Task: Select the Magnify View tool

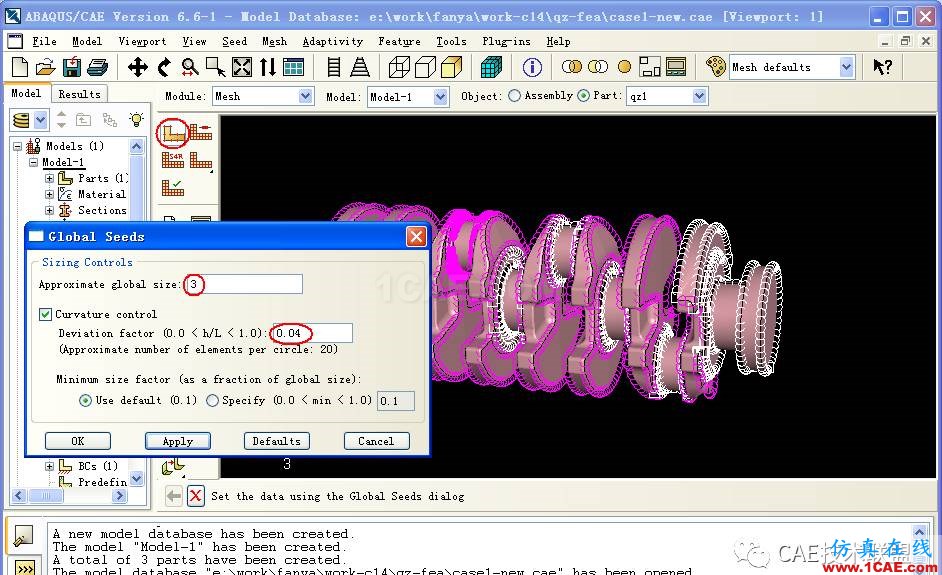Action: pyautogui.click(x=190, y=67)
